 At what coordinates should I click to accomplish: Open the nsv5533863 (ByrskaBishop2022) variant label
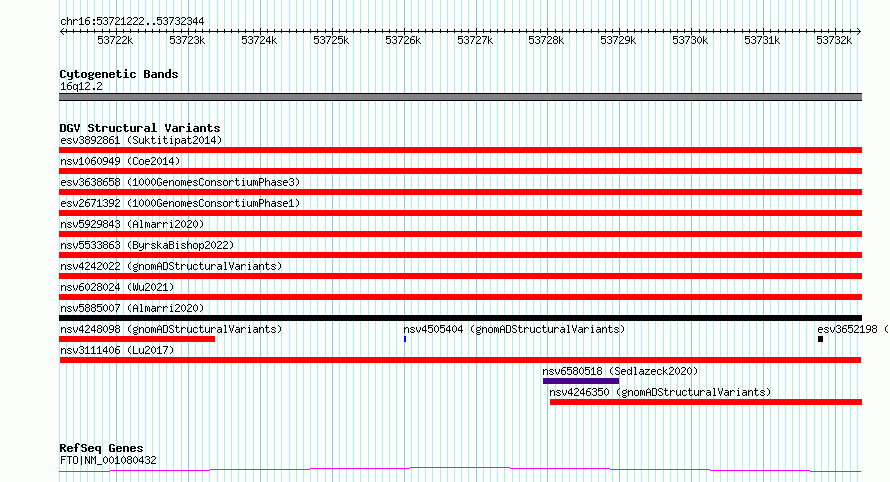(x=147, y=245)
